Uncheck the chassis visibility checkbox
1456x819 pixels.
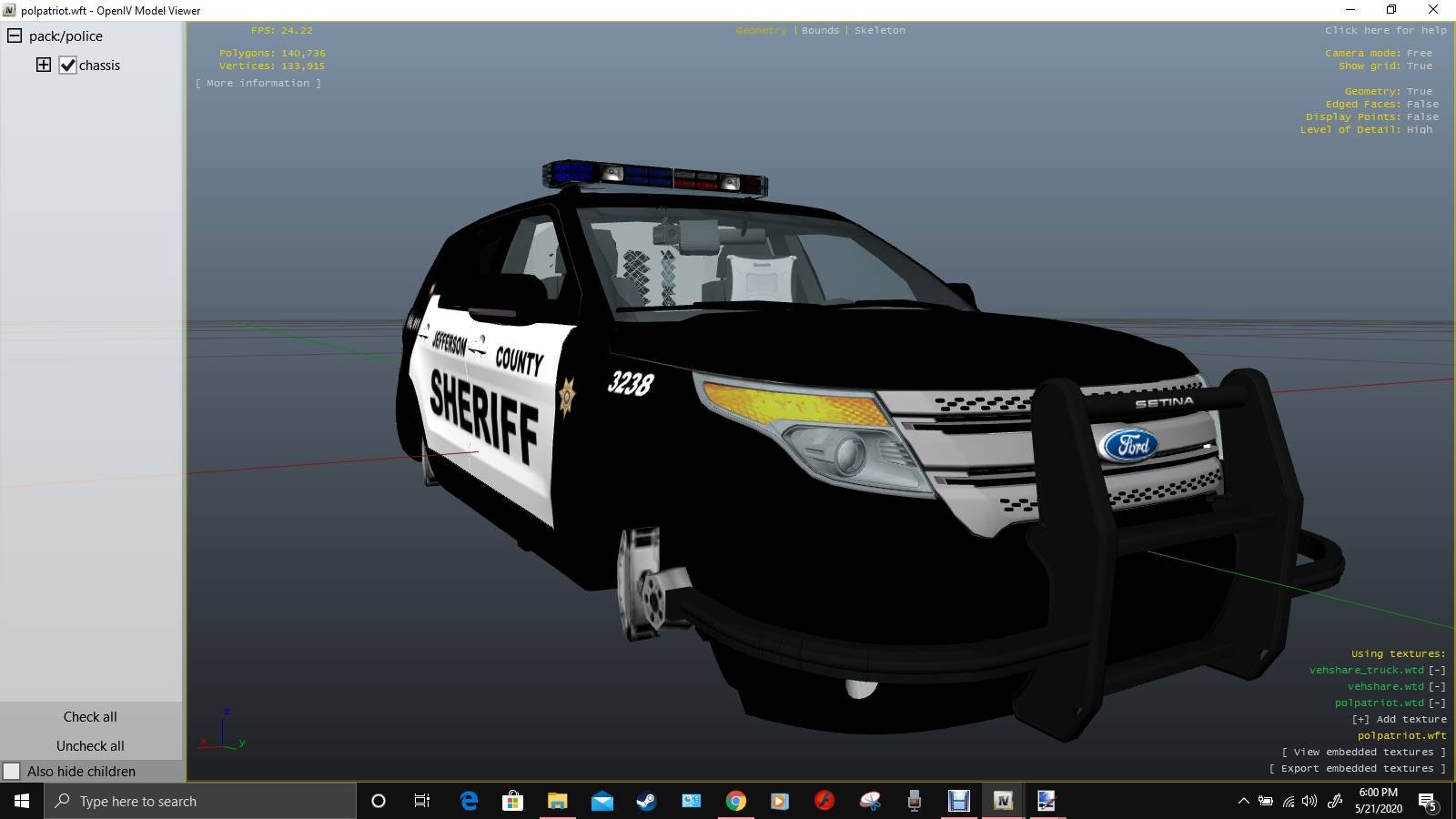67,66
